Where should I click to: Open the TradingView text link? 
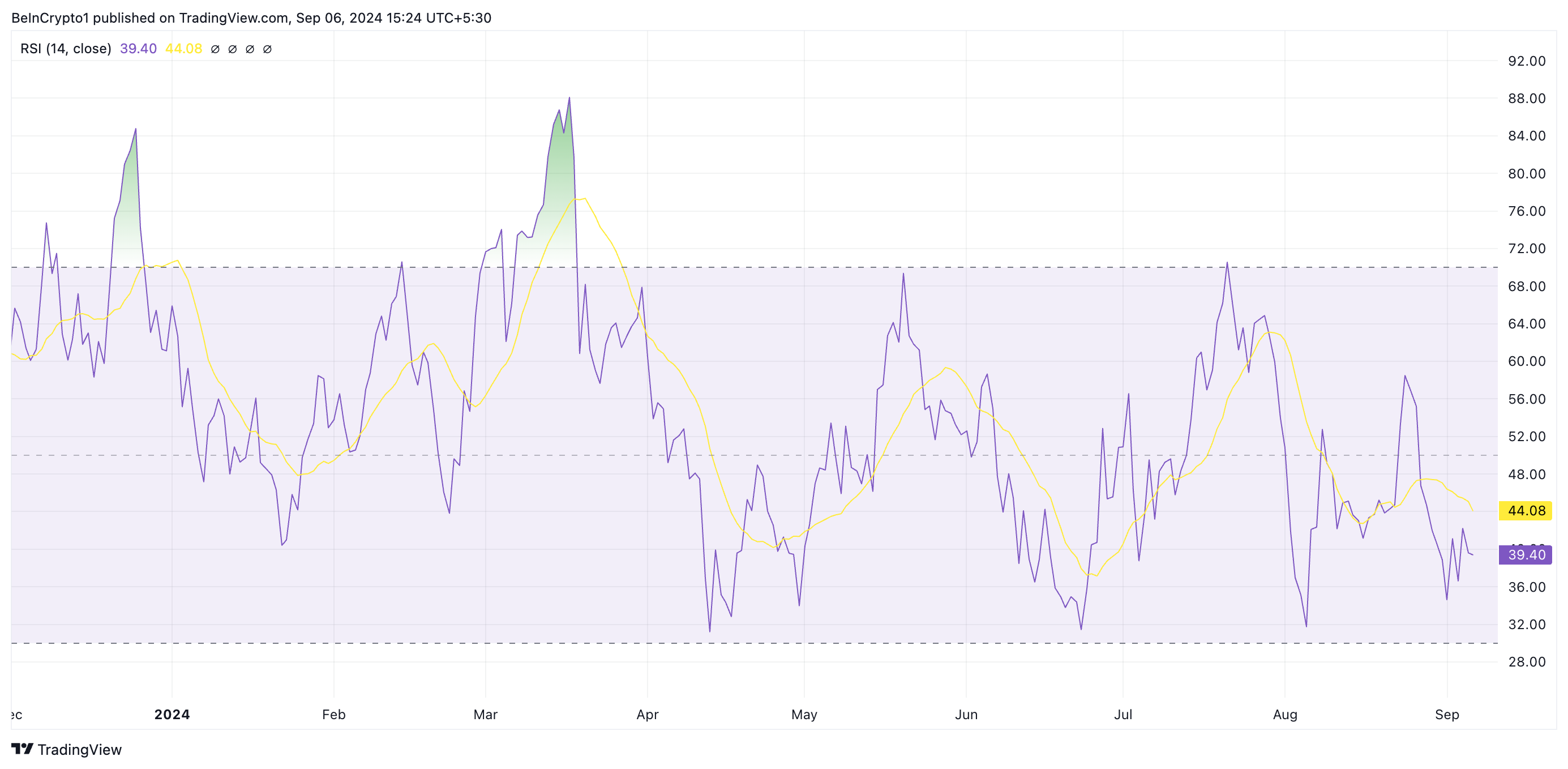(79, 750)
